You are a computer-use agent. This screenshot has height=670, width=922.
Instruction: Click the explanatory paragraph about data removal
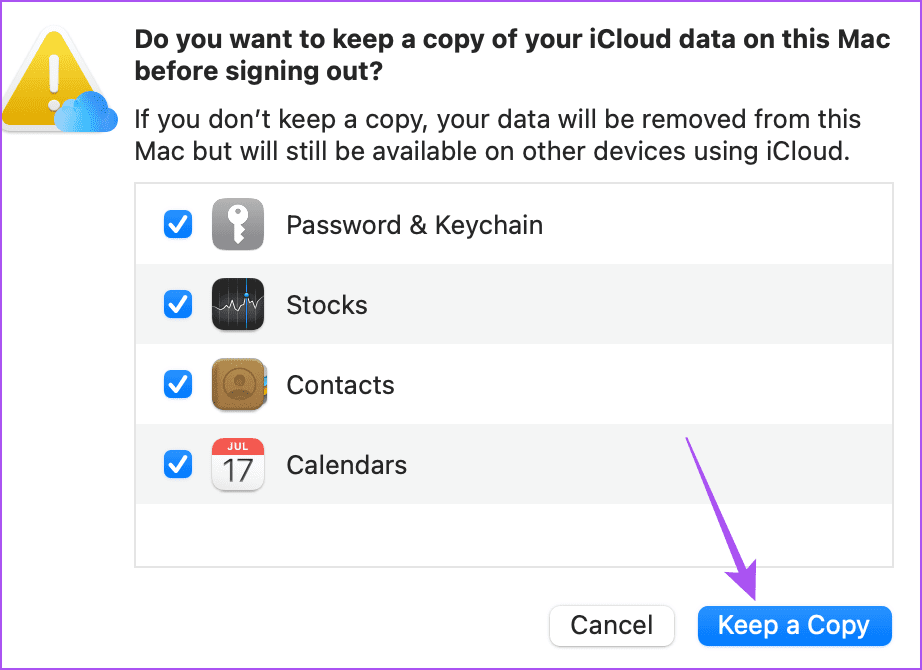tap(497, 137)
